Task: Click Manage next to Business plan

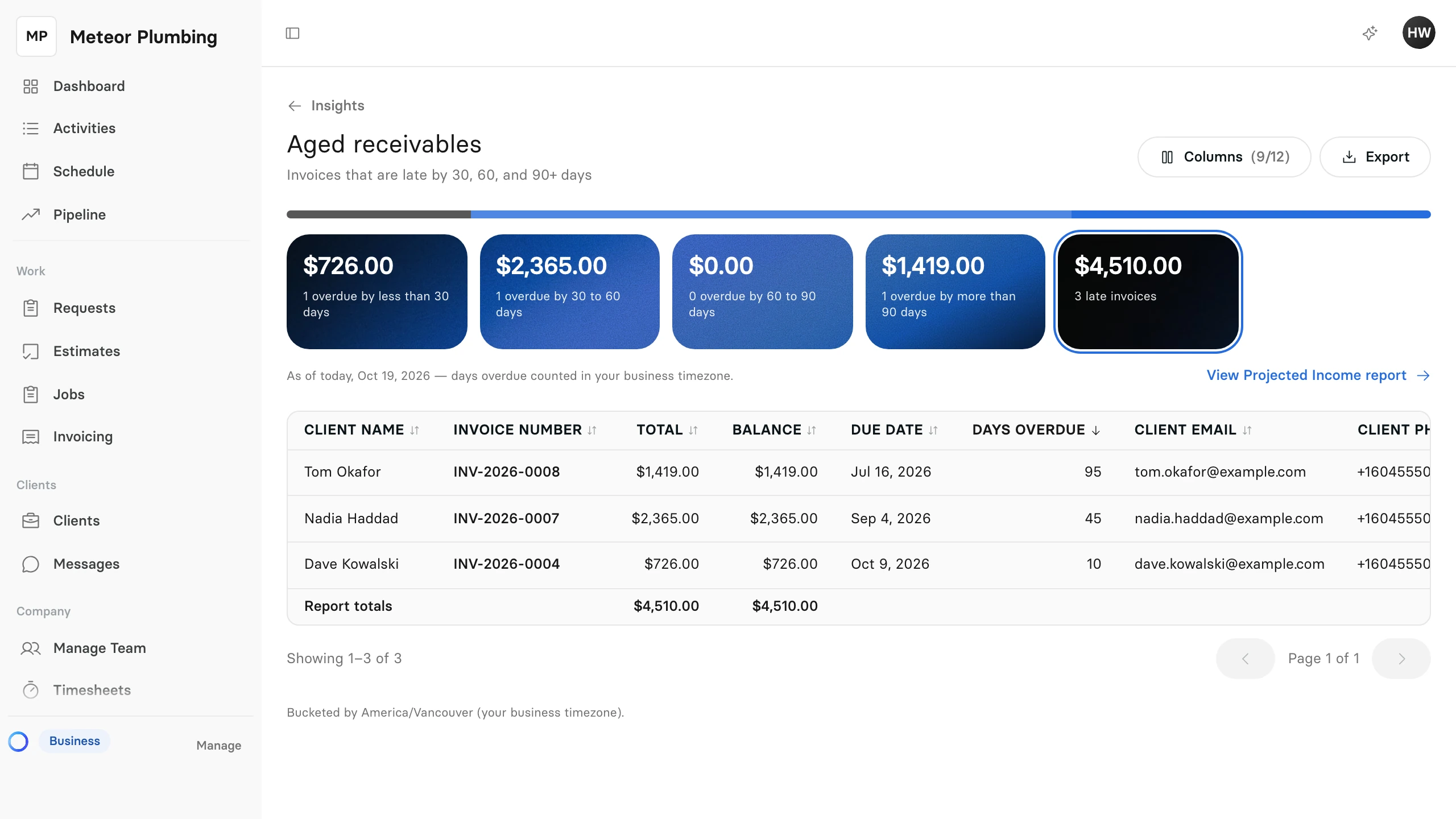Action: [x=219, y=746]
